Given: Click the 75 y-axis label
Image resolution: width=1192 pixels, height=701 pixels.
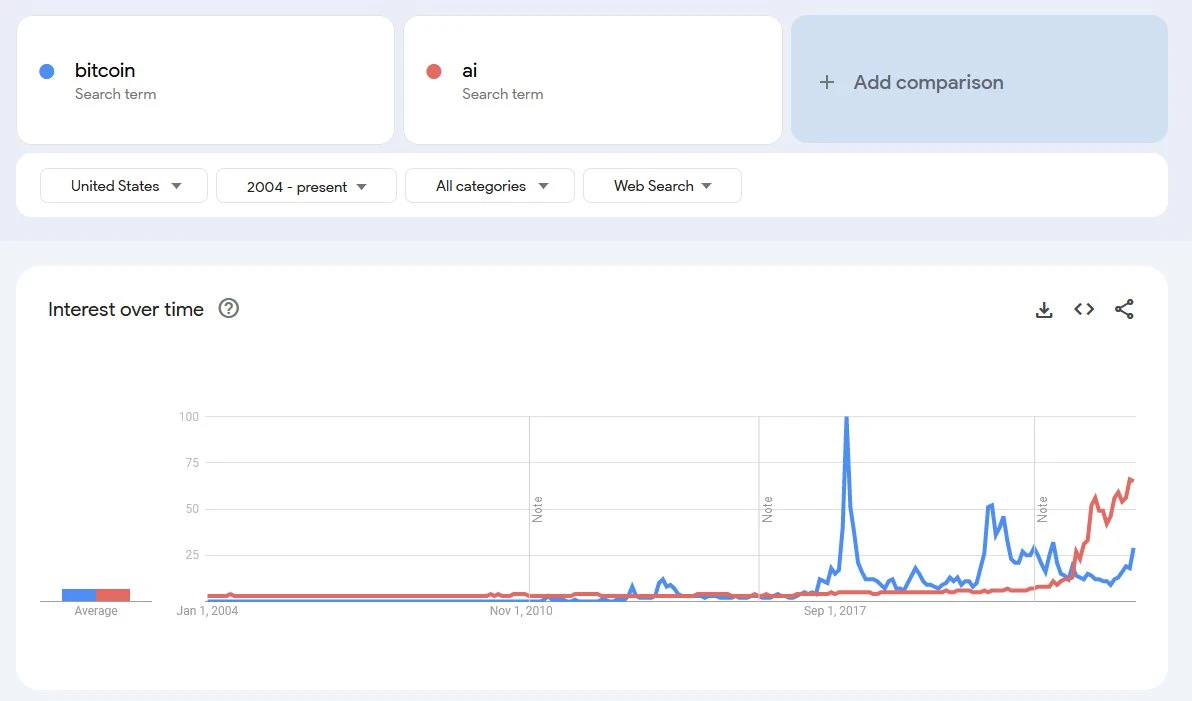Looking at the screenshot, I should [192, 463].
